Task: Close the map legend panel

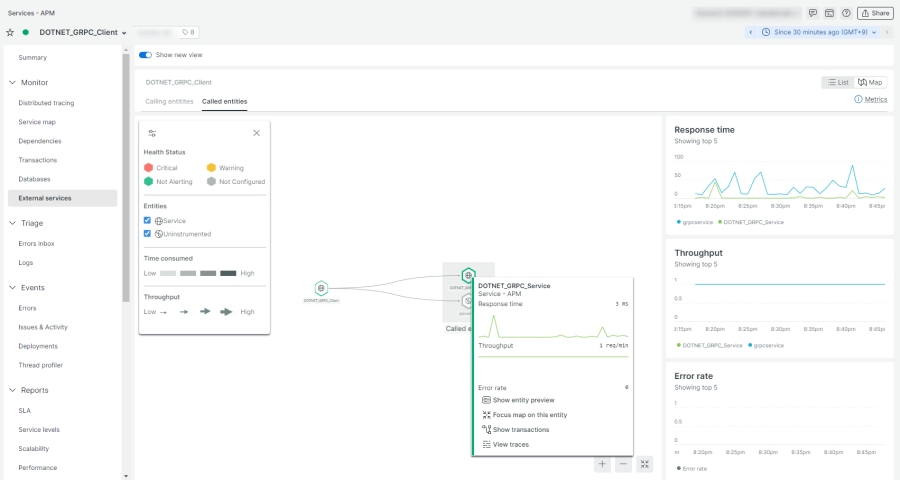Action: point(256,133)
